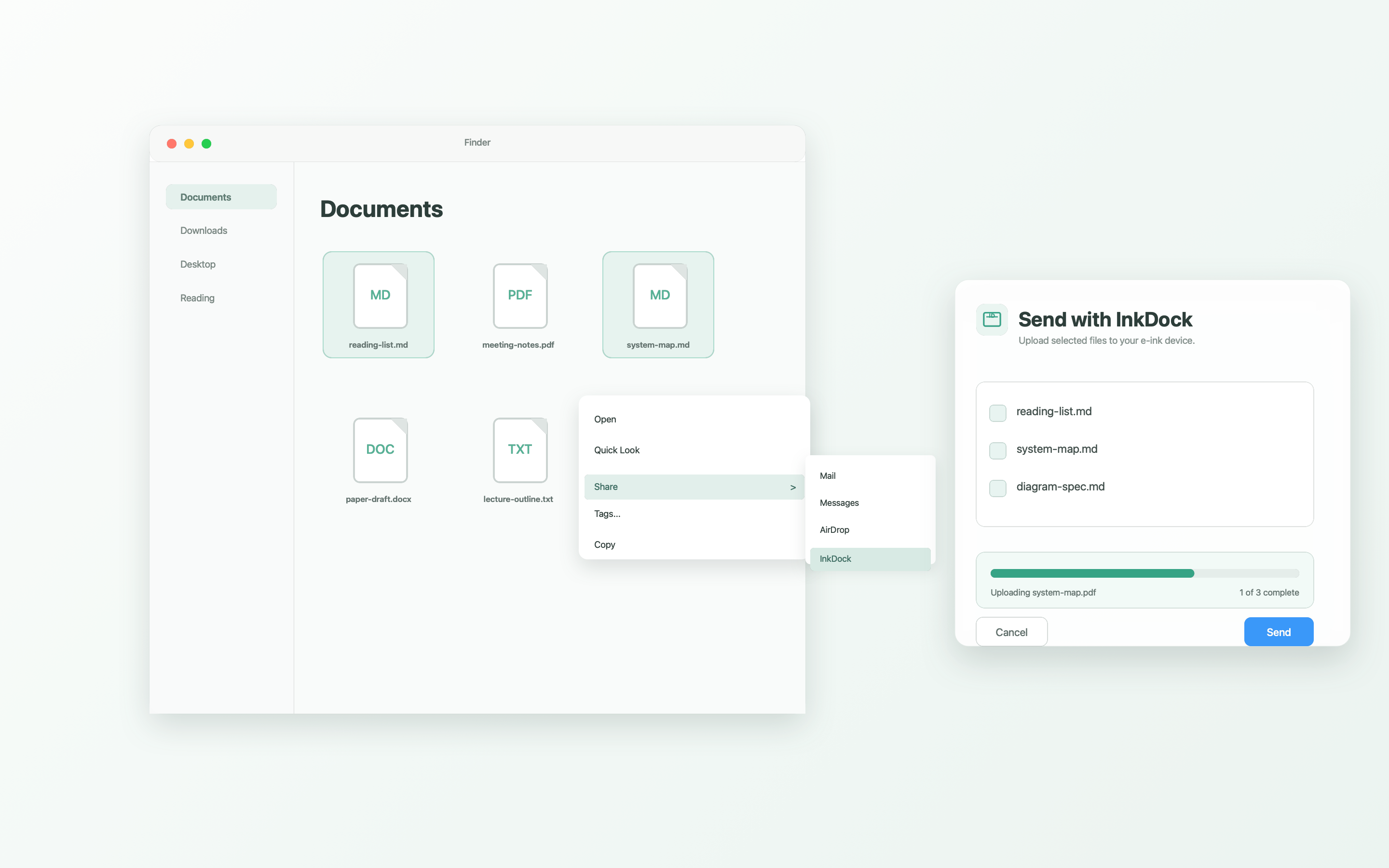Viewport: 1389px width, 868px height.
Task: Click the "Uploading system-map.pdf" status text
Action: 1043,593
